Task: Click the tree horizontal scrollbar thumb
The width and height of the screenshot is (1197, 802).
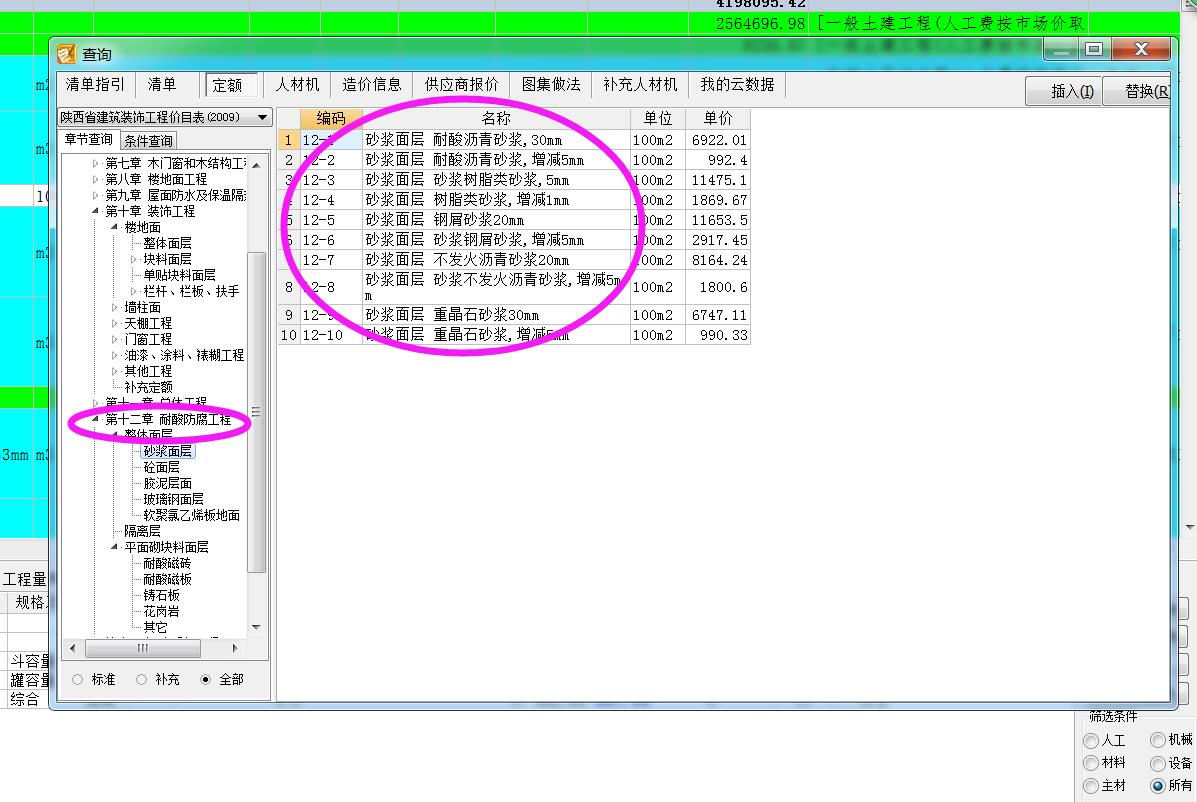Action: [143, 649]
